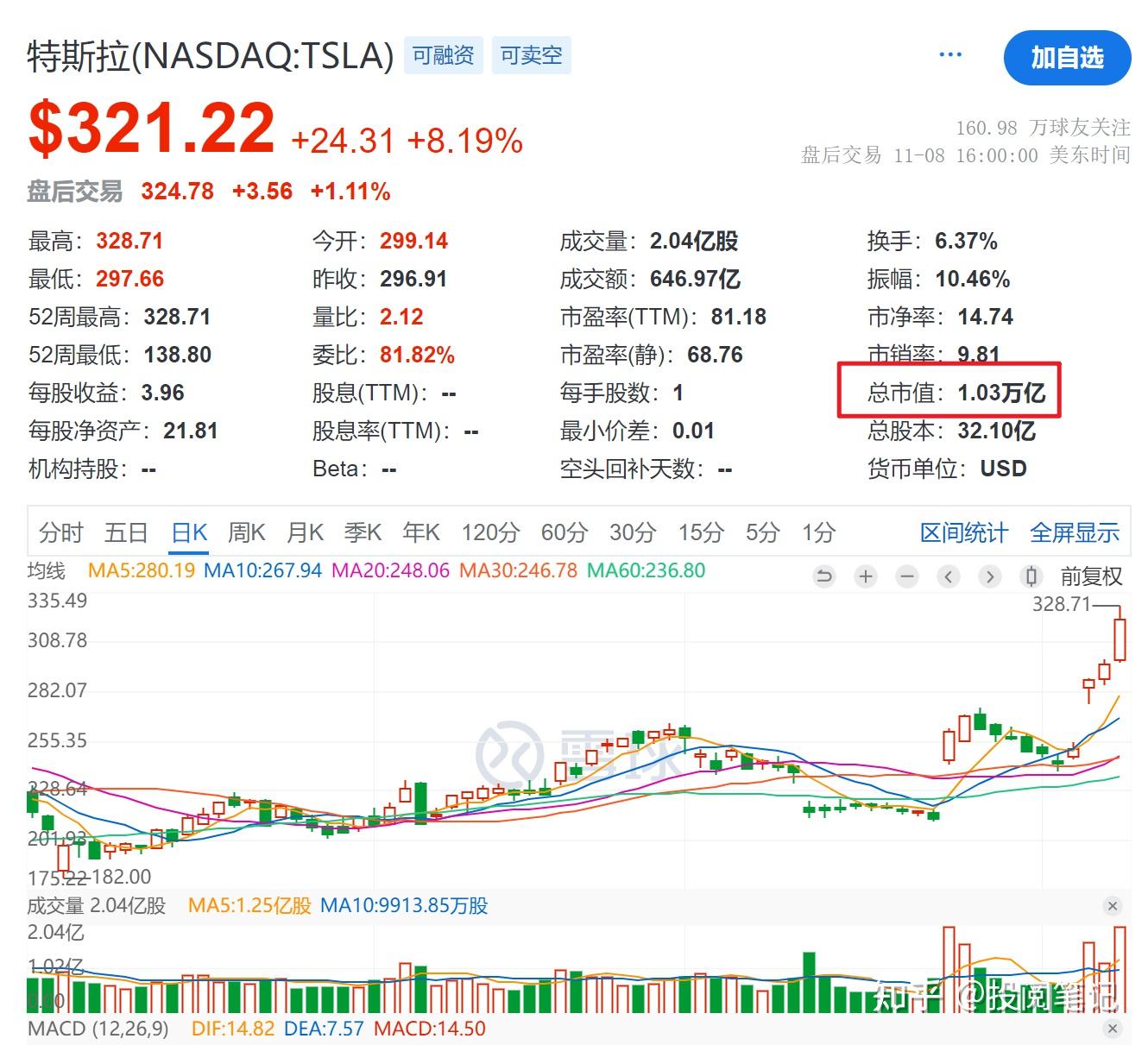Viewport: 1148px width, 1045px height.
Task: Zoom out using the minus icon on chart toolbar
Action: click(906, 576)
